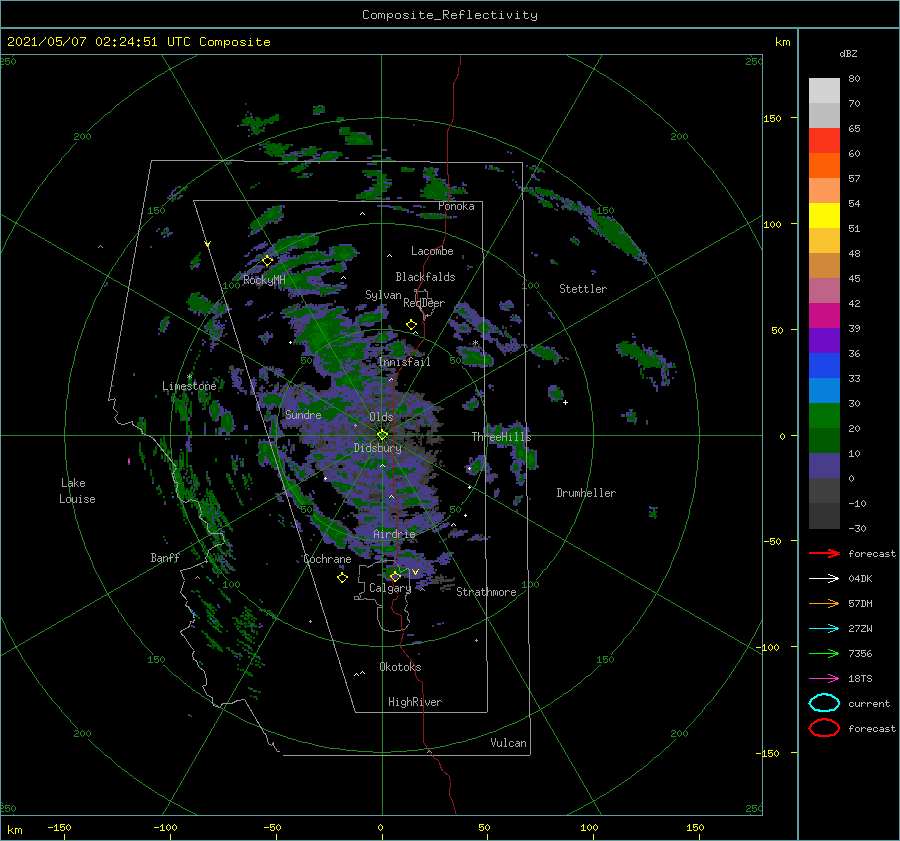
Task: Click the Sylvan label on map
Action: pyautogui.click(x=383, y=295)
